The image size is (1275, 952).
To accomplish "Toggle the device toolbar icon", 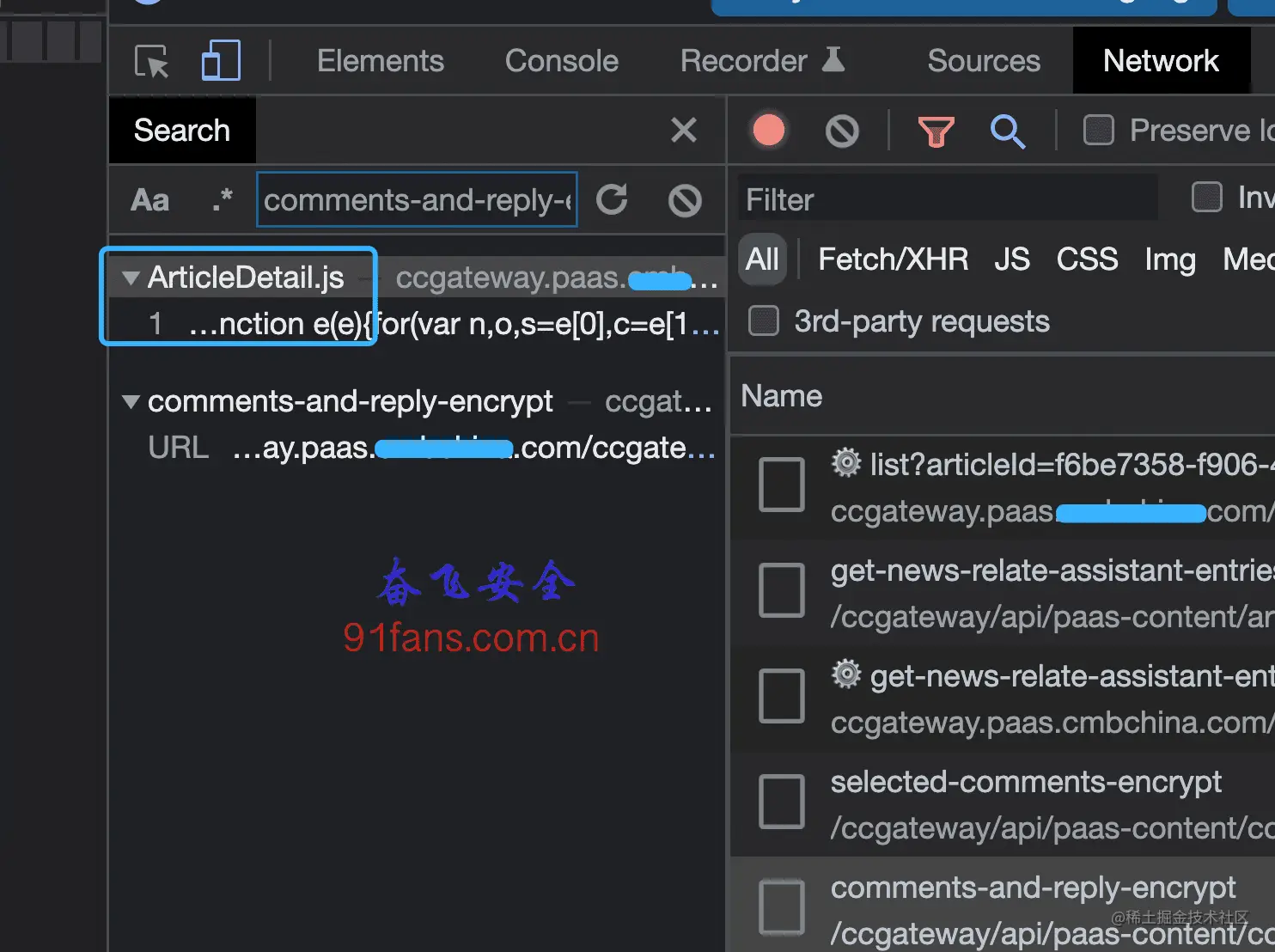I will point(221,61).
